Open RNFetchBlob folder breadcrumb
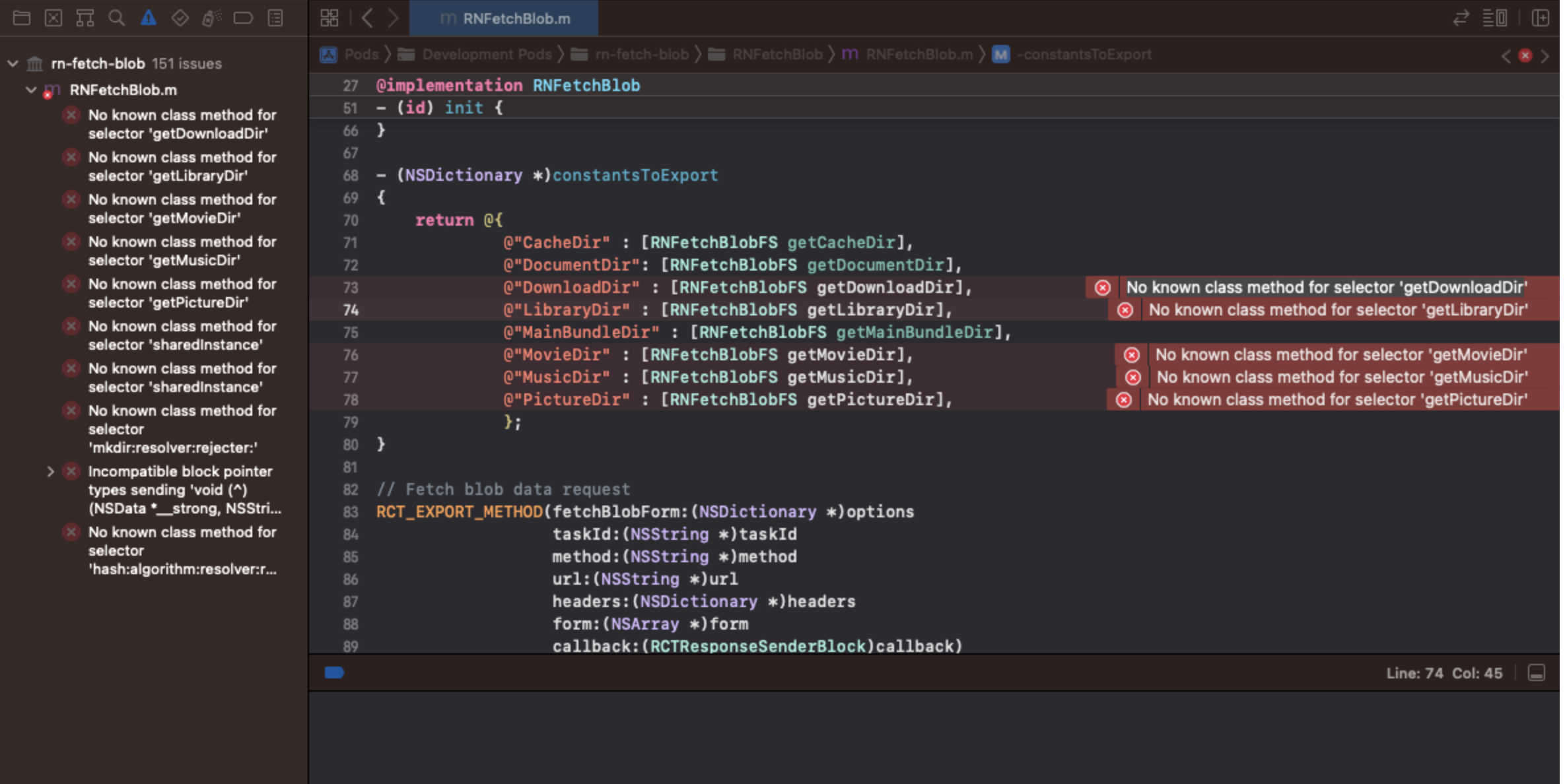This screenshot has width=1565, height=784. coord(766,55)
